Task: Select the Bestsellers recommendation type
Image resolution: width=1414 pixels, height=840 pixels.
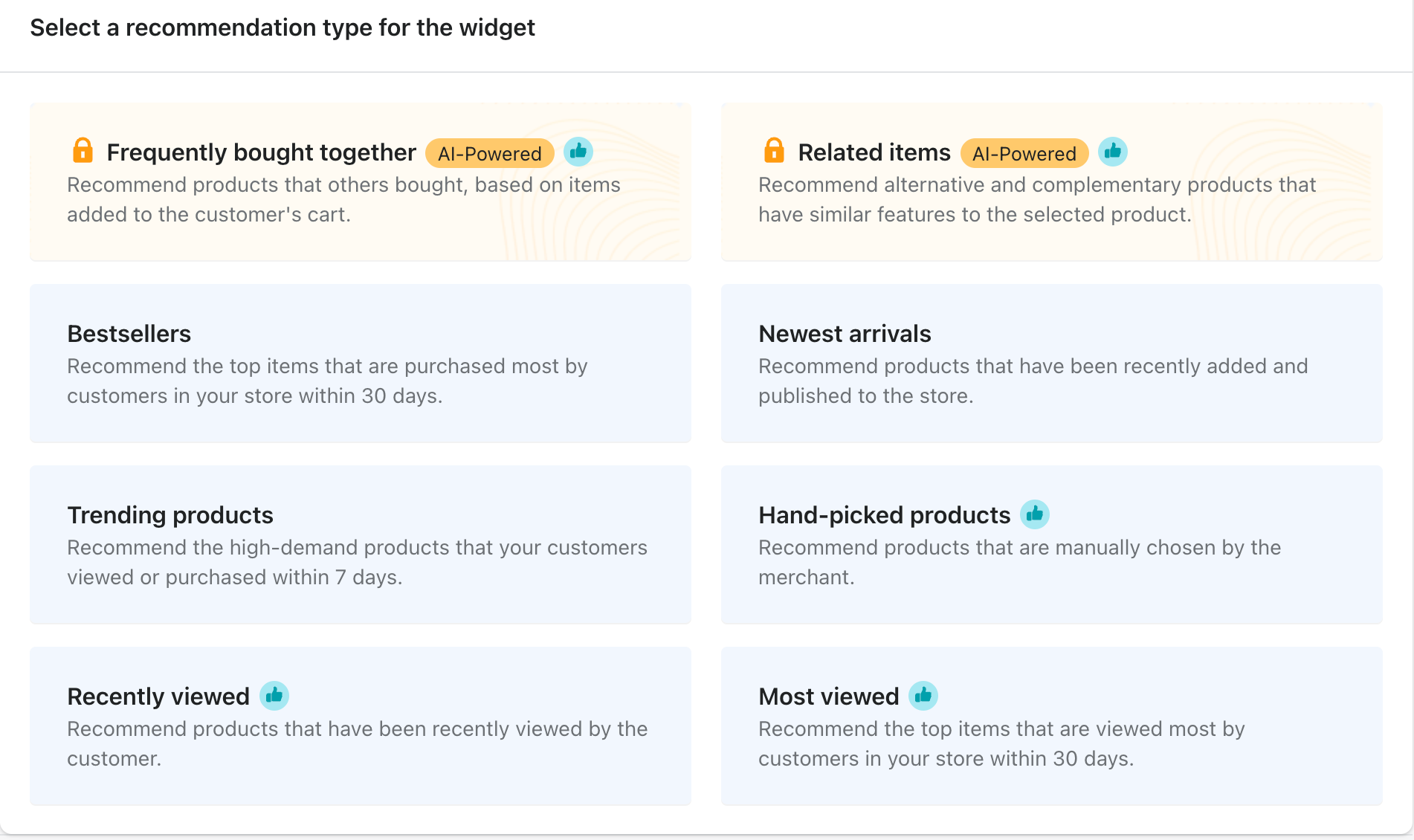Action: 360,364
